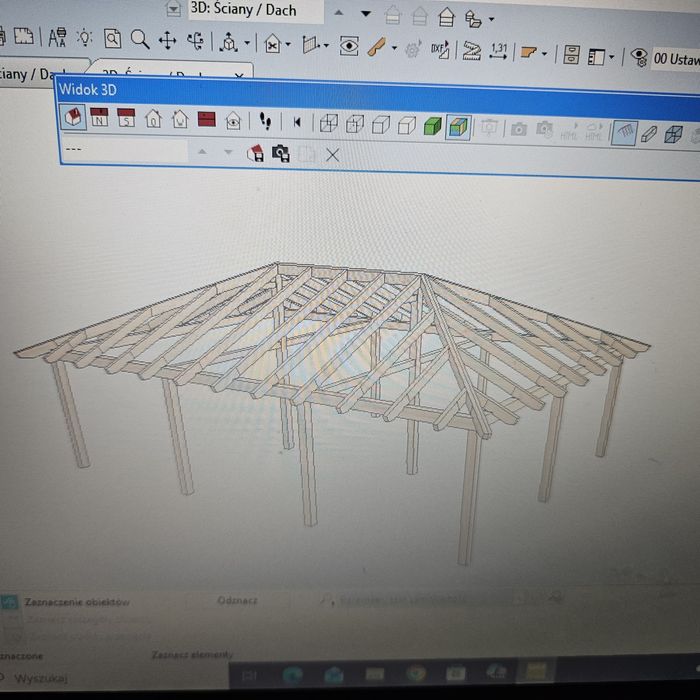
Task: Open the text style AA tool
Action: (x=57, y=38)
